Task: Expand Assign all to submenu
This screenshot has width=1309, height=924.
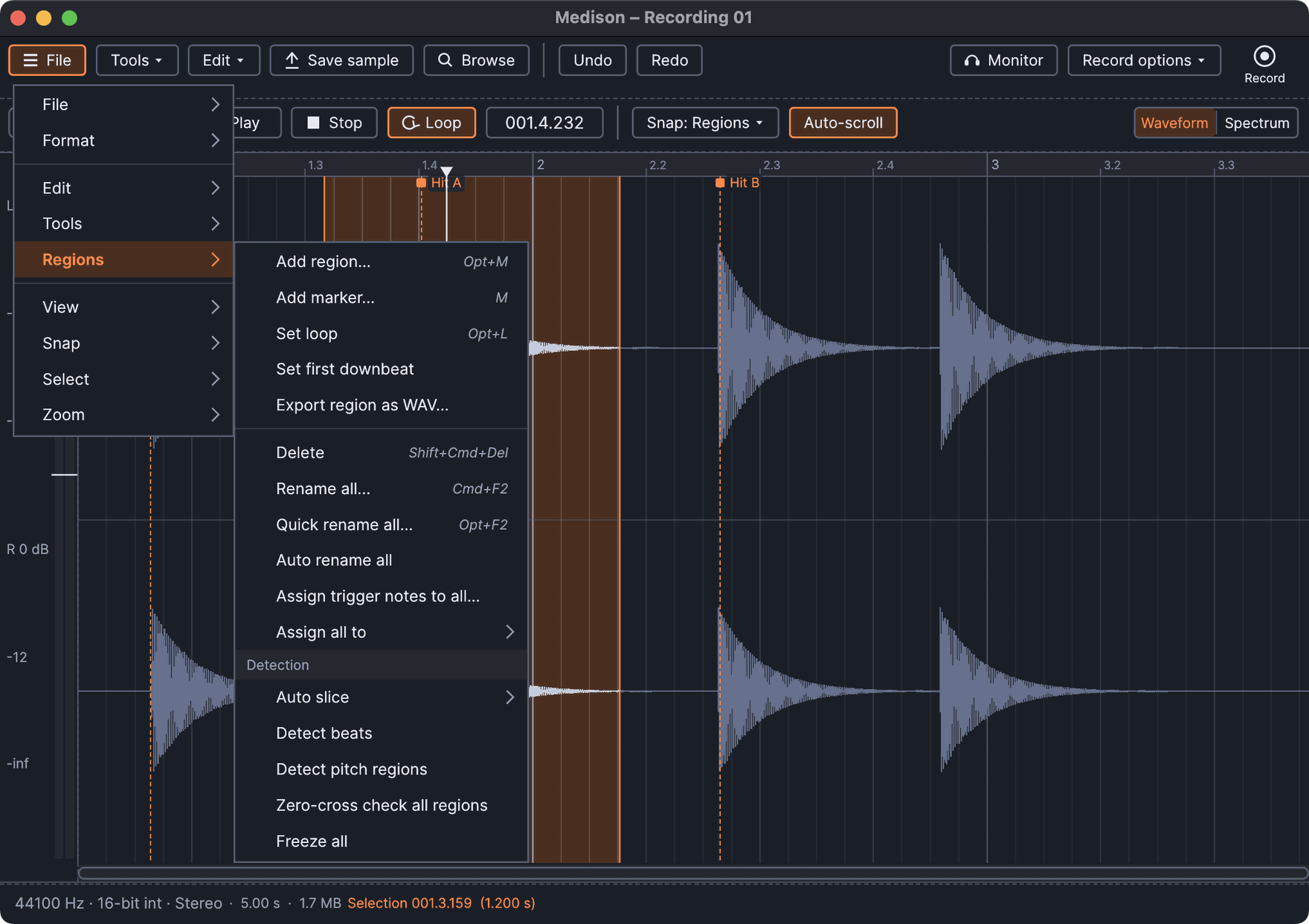Action: tap(381, 632)
